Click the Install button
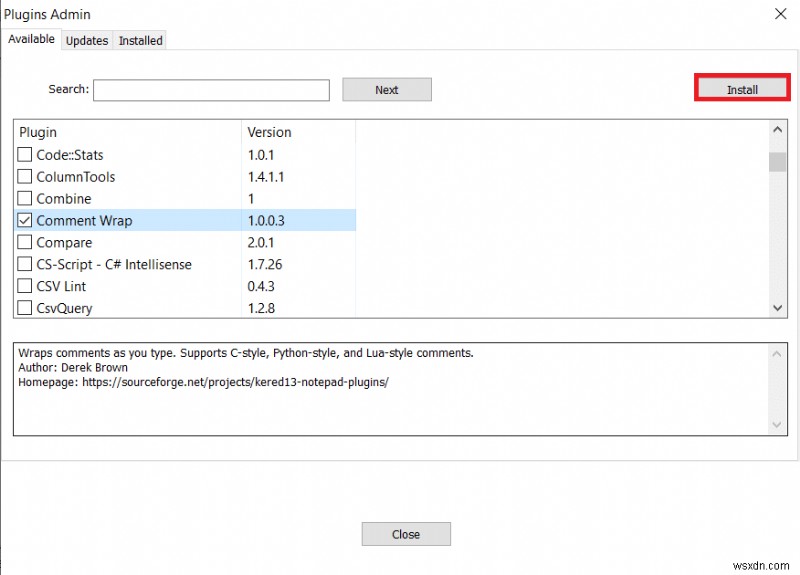 click(742, 89)
